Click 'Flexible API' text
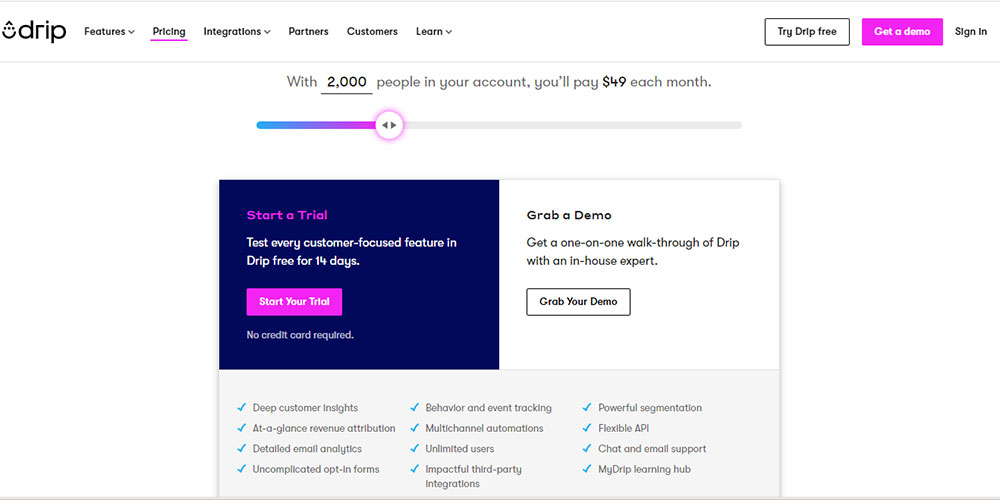The height and width of the screenshot is (500, 1000). tap(623, 428)
